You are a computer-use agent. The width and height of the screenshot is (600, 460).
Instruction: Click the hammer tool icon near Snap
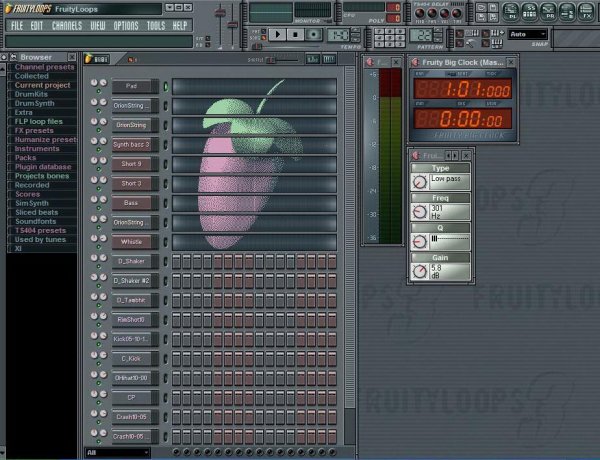pyautogui.click(x=471, y=44)
